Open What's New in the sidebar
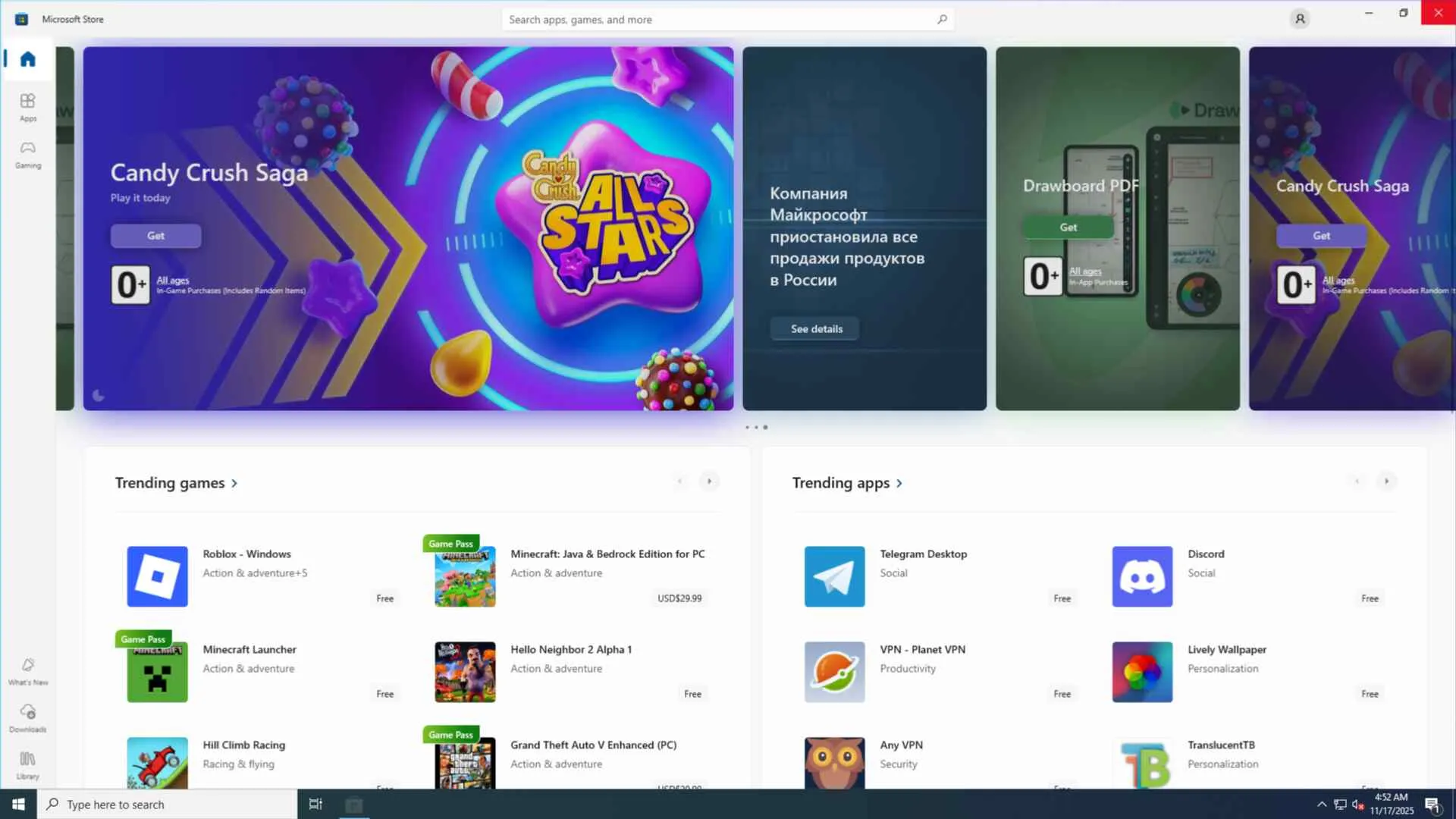Image resolution: width=1456 pixels, height=819 pixels. click(x=28, y=670)
